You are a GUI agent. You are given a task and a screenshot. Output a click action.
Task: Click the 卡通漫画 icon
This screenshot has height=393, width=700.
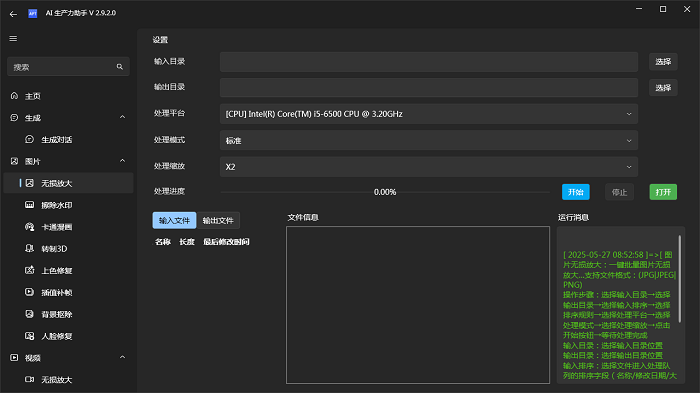pos(29,227)
